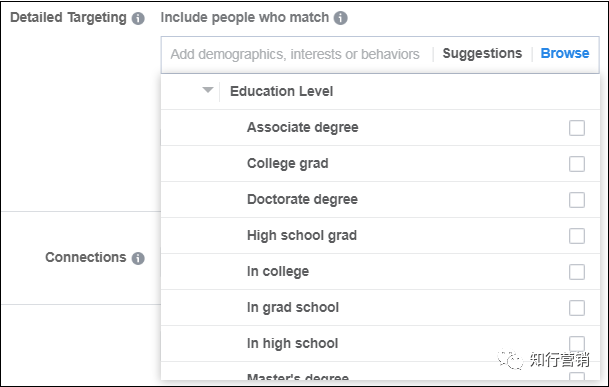The width and height of the screenshot is (609, 387).
Task: Click info icon beside Detailed Targeting
Action: (138, 18)
